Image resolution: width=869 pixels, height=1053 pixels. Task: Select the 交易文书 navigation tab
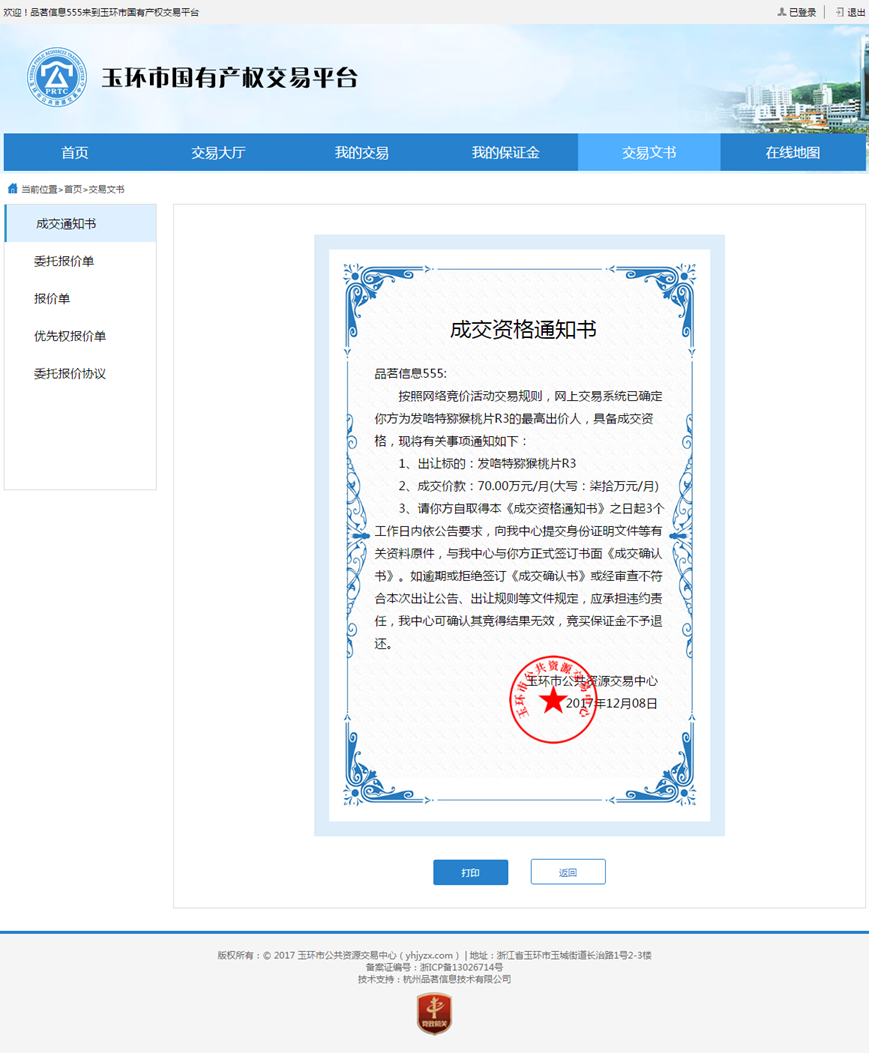[x=648, y=152]
